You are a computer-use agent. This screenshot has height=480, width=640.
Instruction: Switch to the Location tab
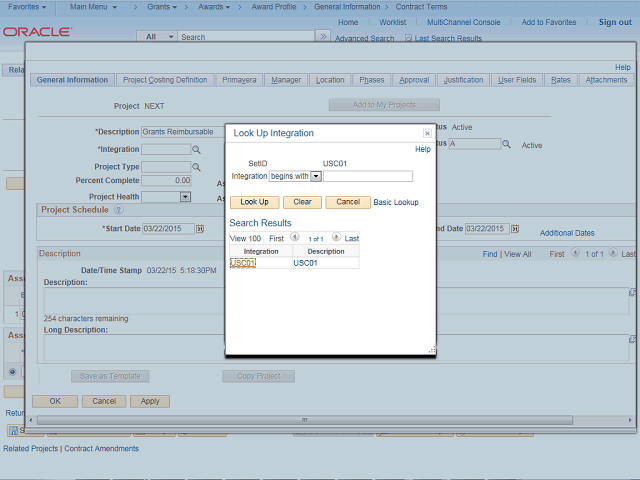[x=330, y=80]
